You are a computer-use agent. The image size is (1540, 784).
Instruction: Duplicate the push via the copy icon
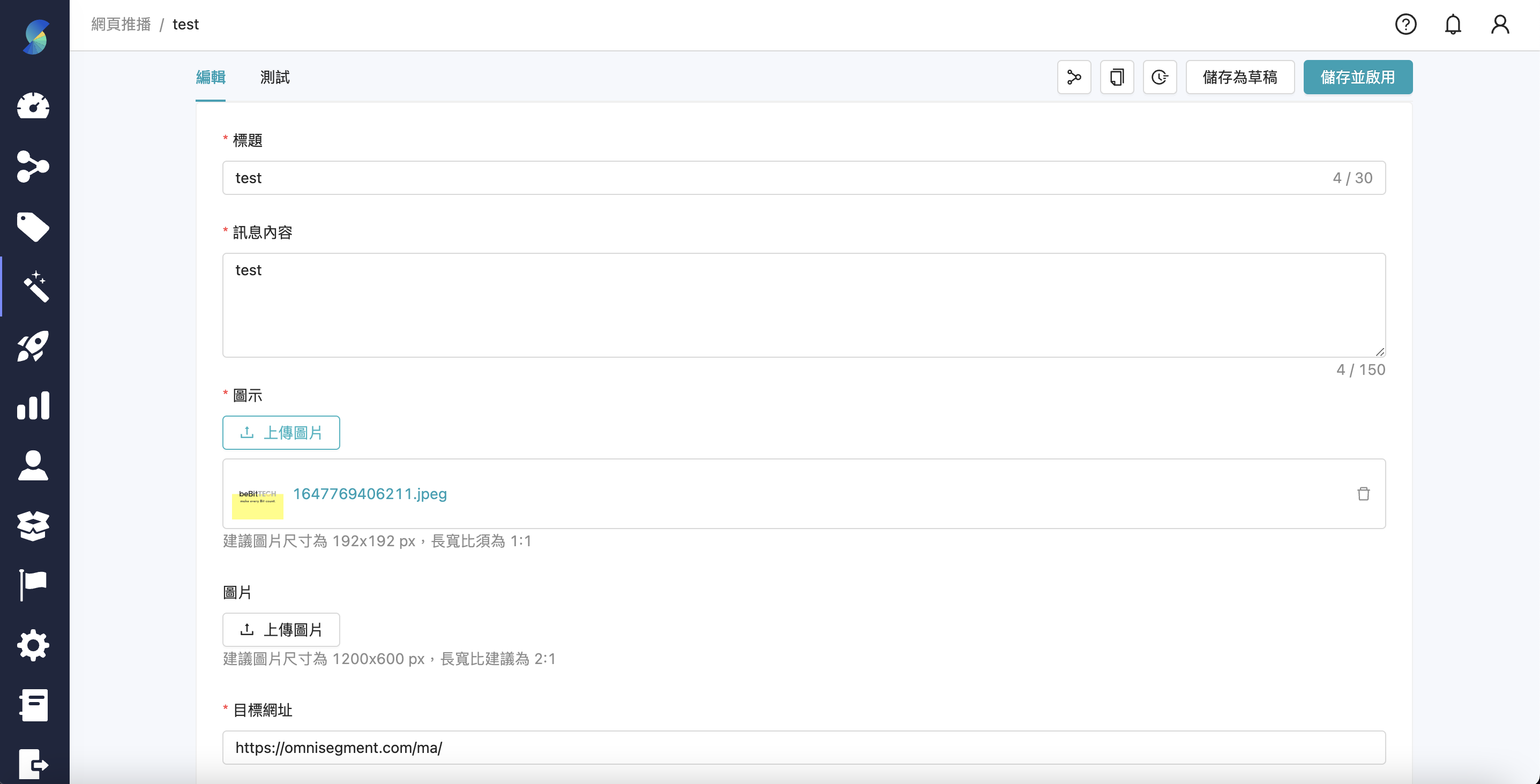click(x=1117, y=77)
